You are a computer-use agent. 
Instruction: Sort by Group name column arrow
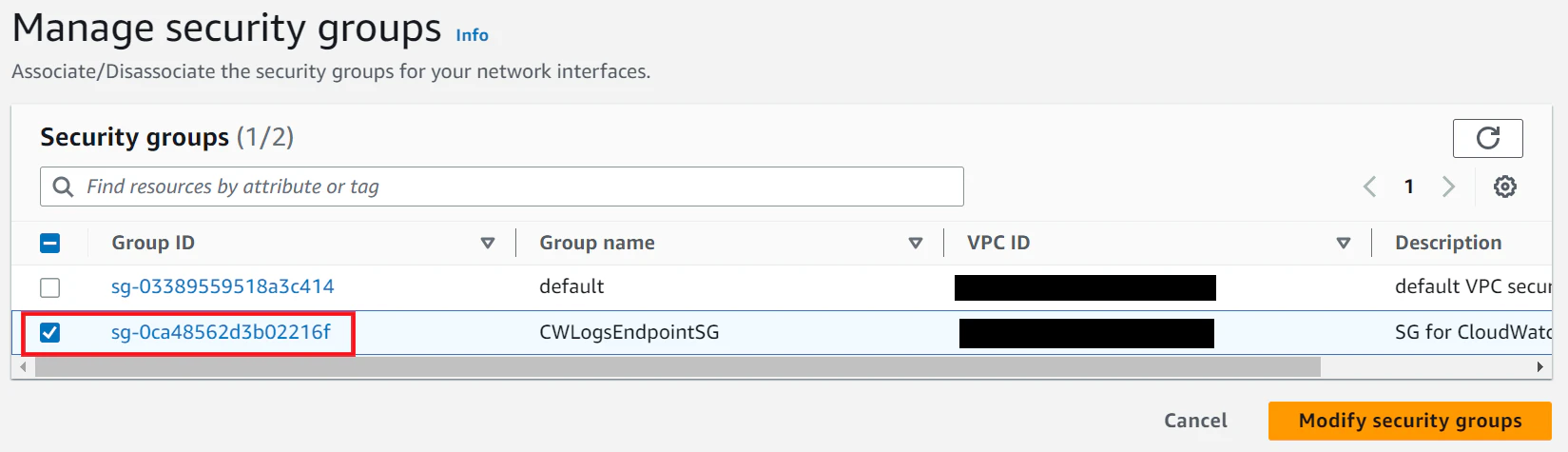pyautogui.click(x=916, y=243)
